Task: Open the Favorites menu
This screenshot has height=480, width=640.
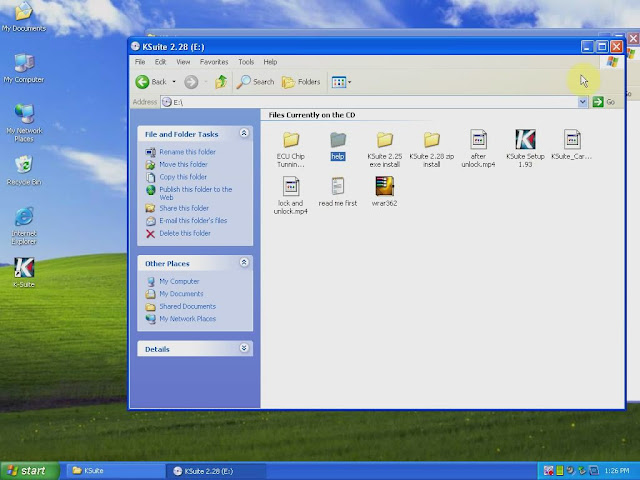Action: [214, 62]
